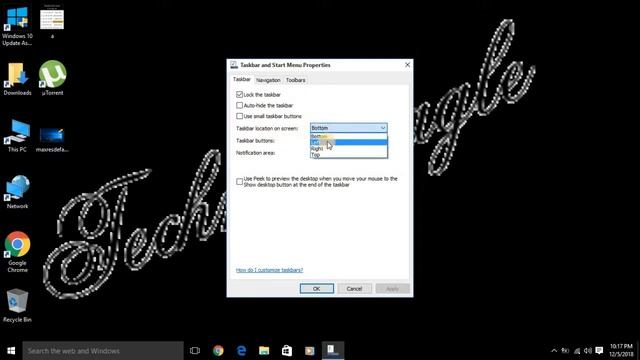The width and height of the screenshot is (640, 360).
Task: Choose Top in the location list
Action: coord(349,155)
